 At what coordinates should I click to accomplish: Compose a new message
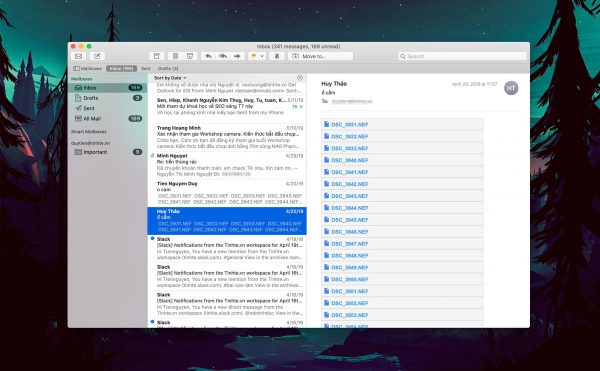[x=97, y=56]
